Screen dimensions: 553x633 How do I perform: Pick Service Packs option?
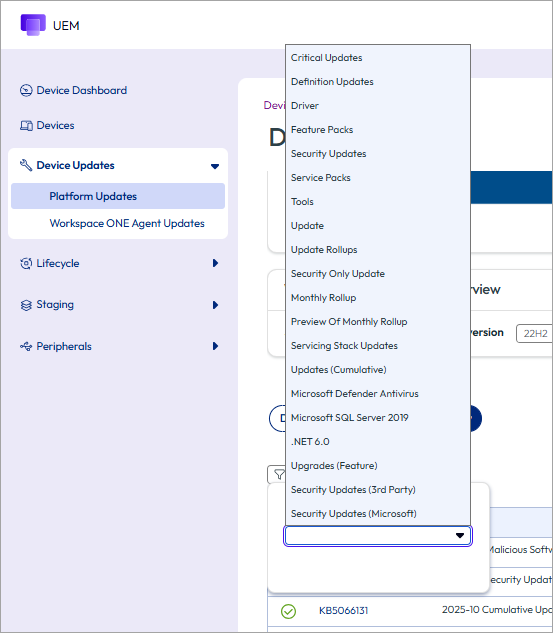[x=378, y=178]
